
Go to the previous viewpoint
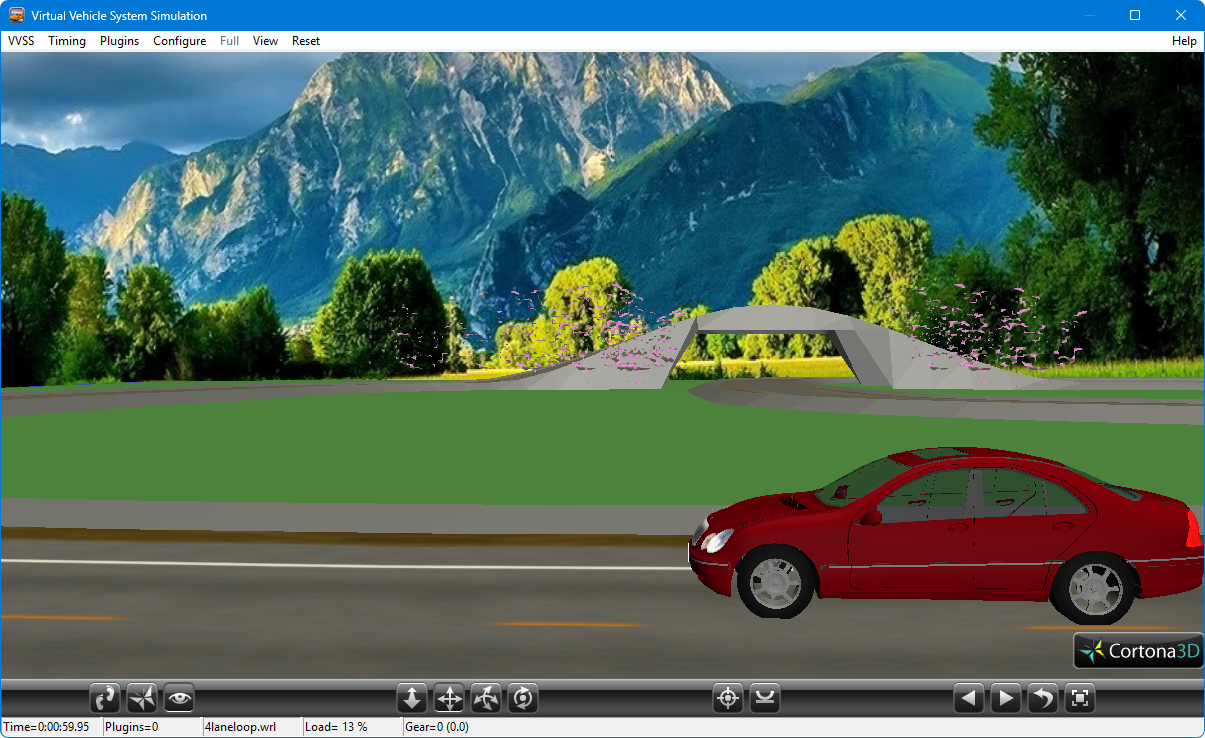(968, 698)
